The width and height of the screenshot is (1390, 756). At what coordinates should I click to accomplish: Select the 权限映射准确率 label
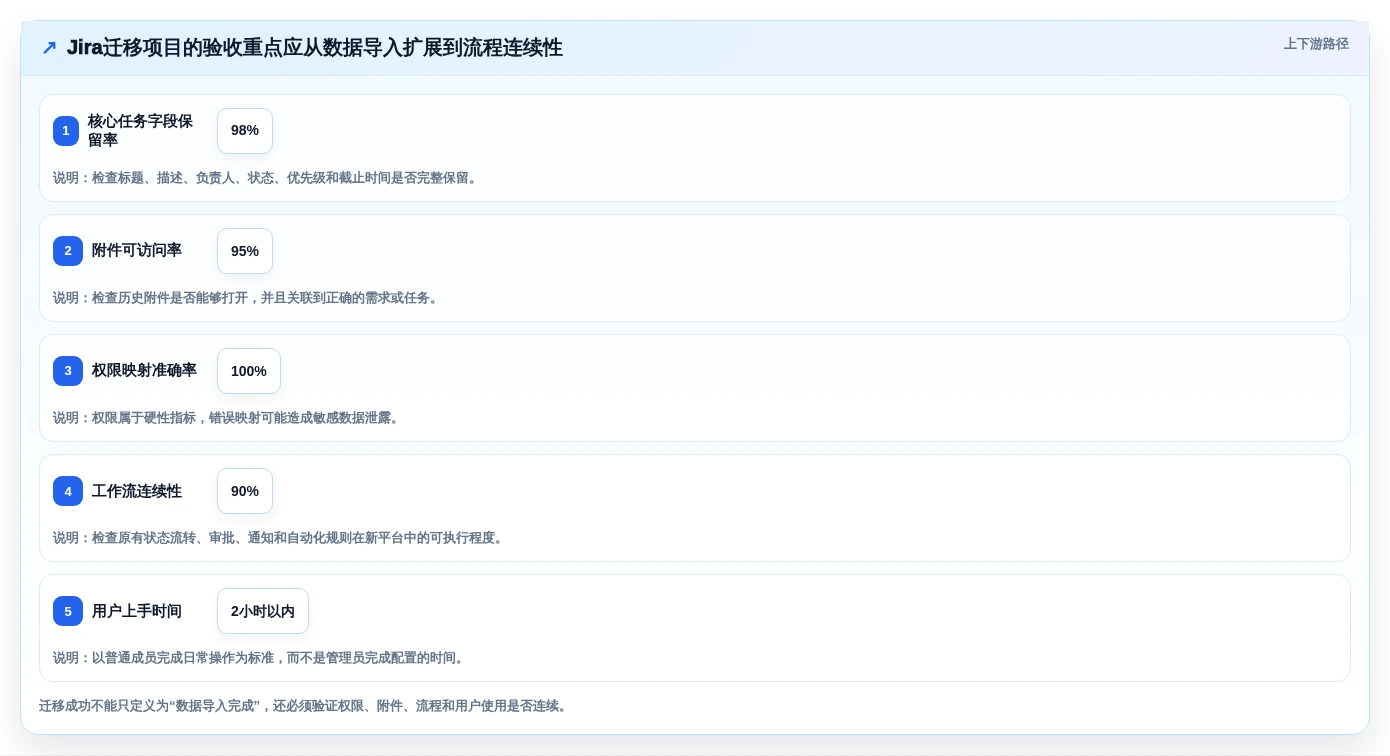tap(144, 371)
